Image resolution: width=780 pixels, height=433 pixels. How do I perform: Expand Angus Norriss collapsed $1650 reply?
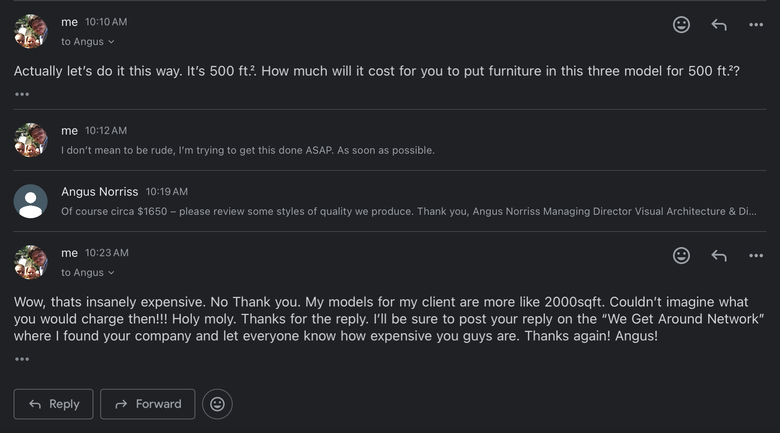click(390, 201)
